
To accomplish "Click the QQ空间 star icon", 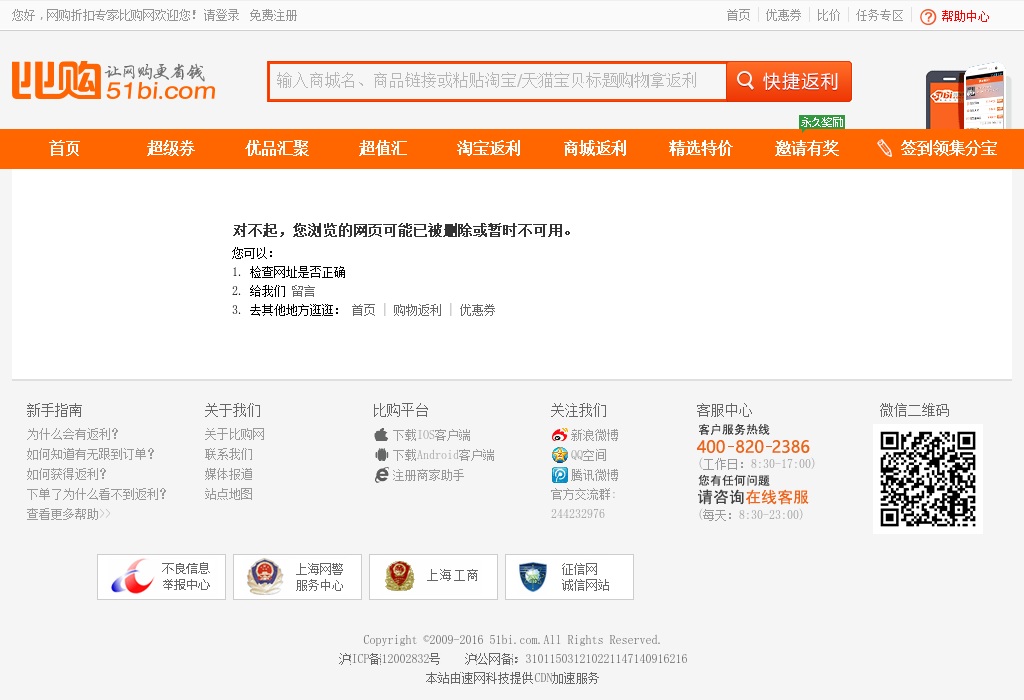I will [560, 455].
